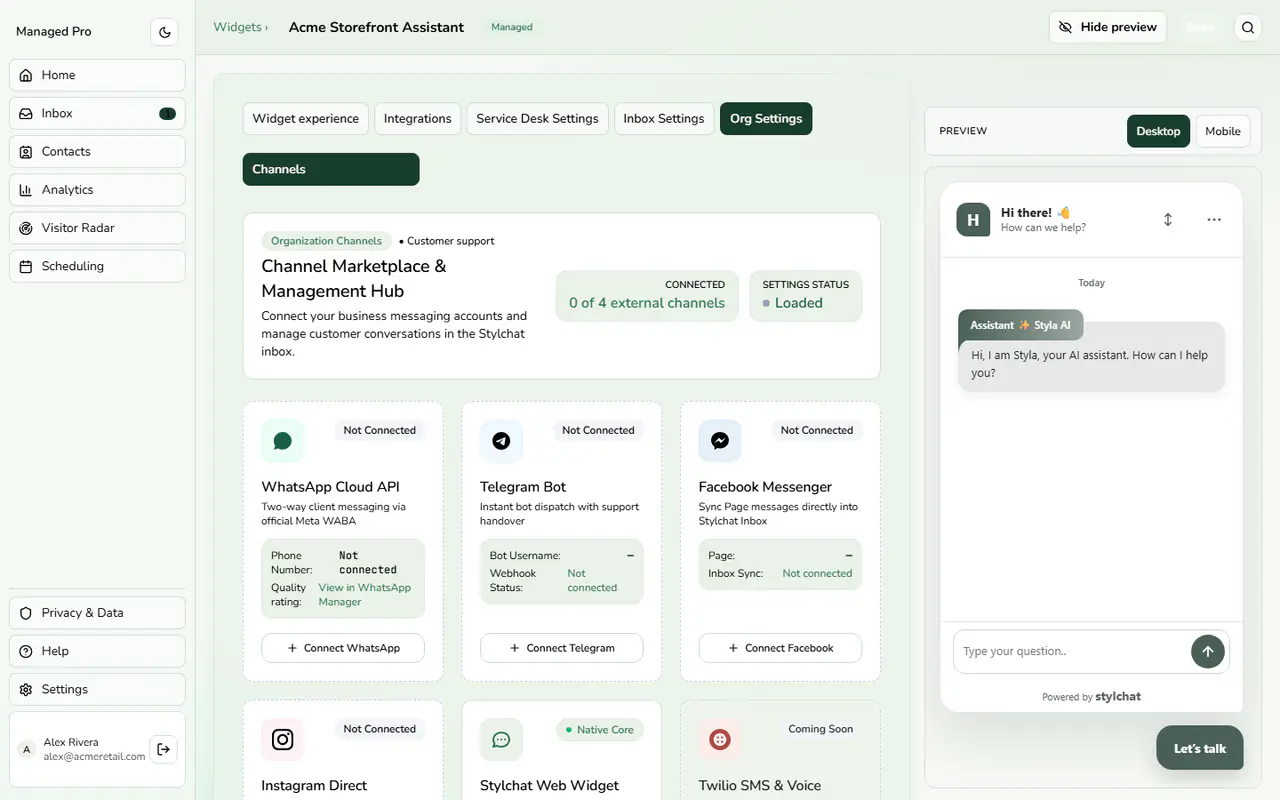Click the H avatar in chat preview
1280x800 pixels.
point(973,219)
